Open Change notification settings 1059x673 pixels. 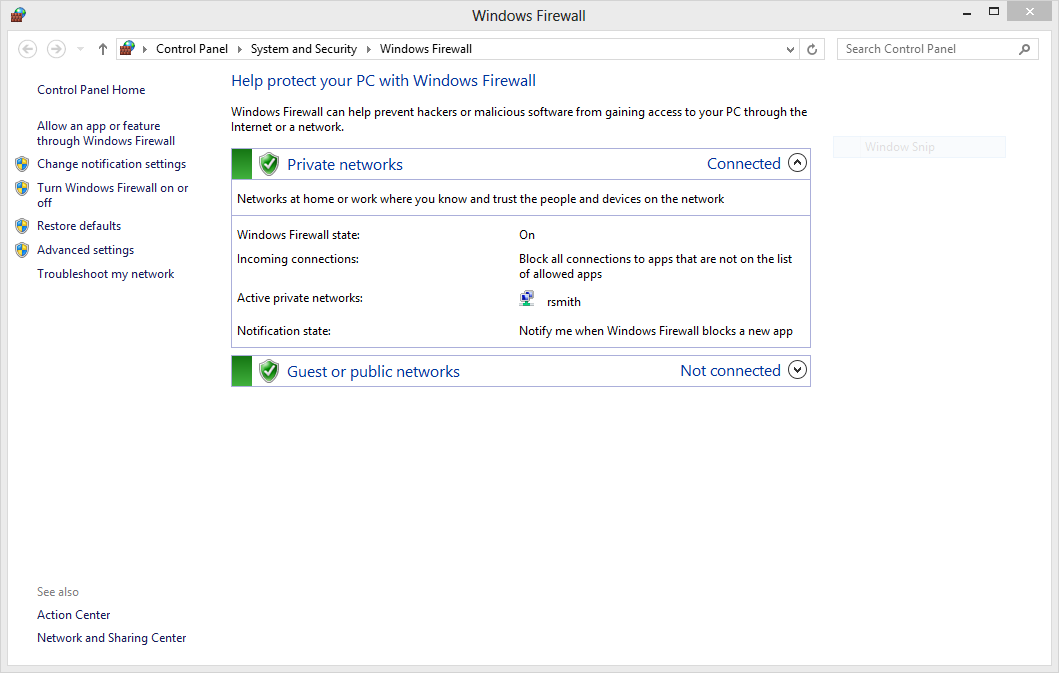tap(111, 164)
